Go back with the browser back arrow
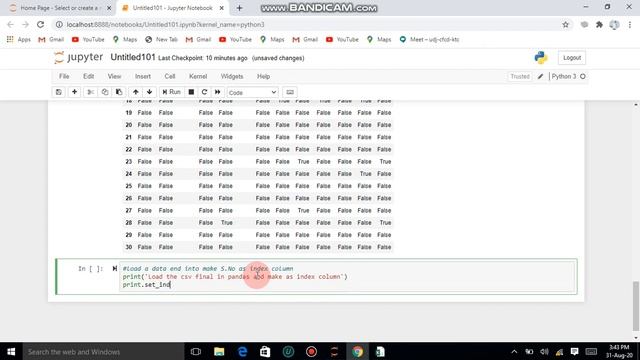Screen dimensions: 640x360 10,24
